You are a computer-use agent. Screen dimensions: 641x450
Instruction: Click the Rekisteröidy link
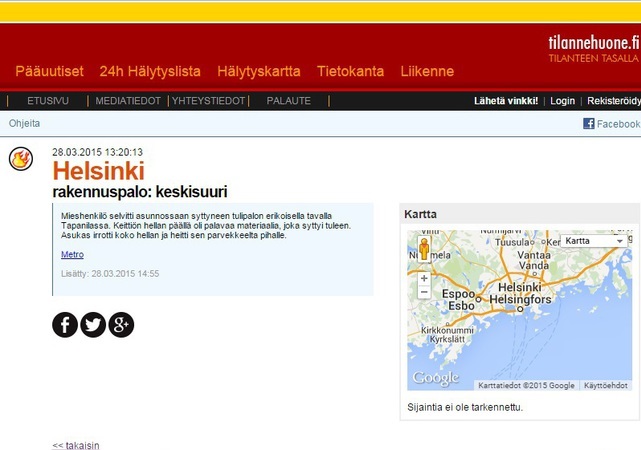[614, 101]
